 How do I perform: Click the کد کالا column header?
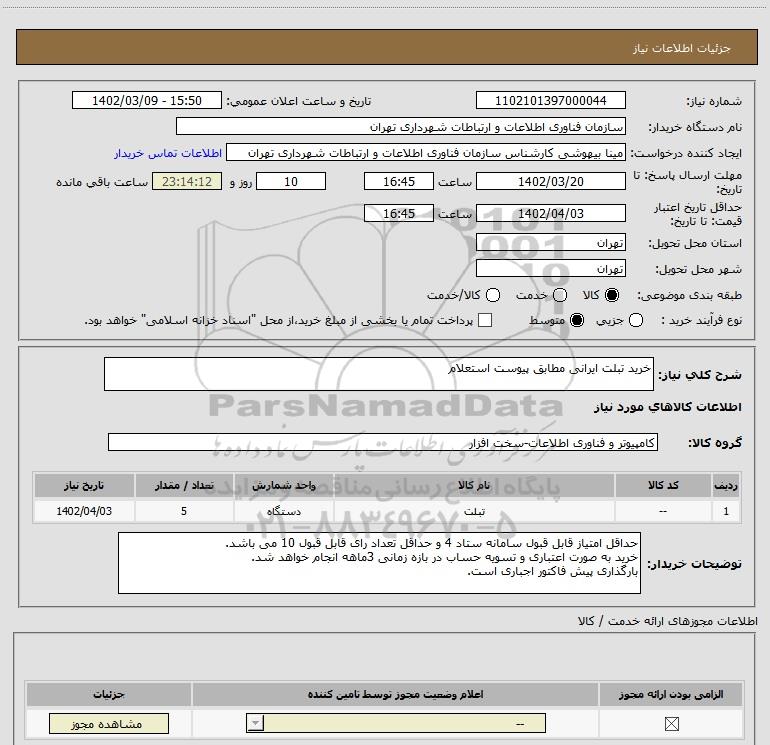coord(663,486)
